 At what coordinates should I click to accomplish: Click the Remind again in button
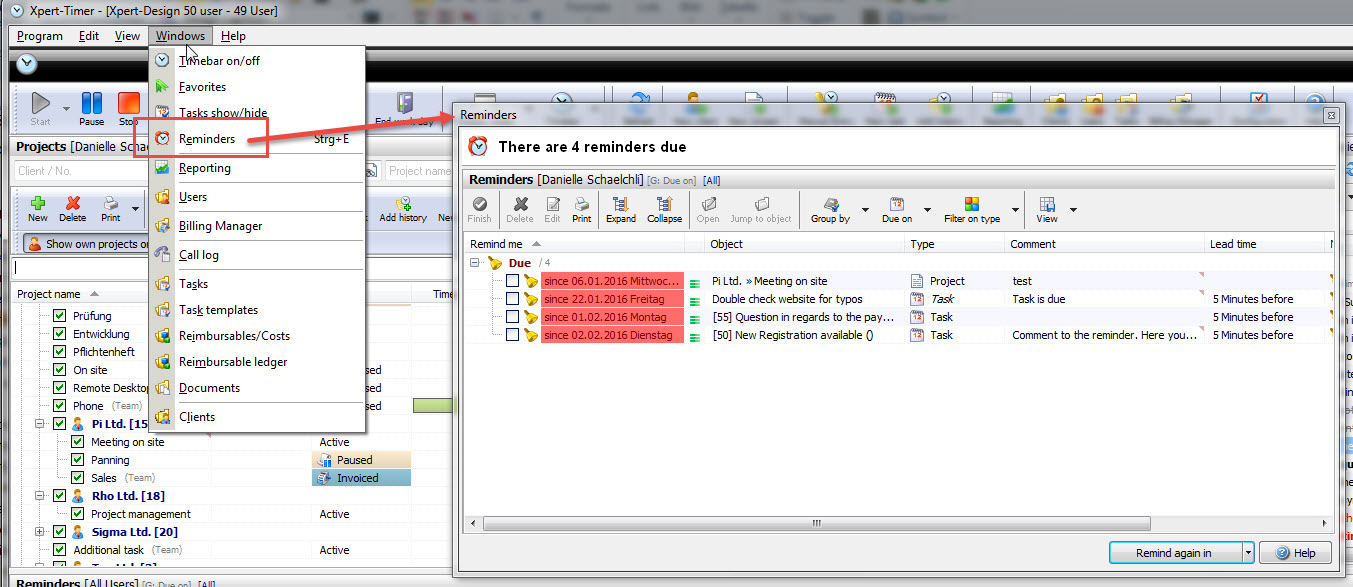(x=1174, y=553)
